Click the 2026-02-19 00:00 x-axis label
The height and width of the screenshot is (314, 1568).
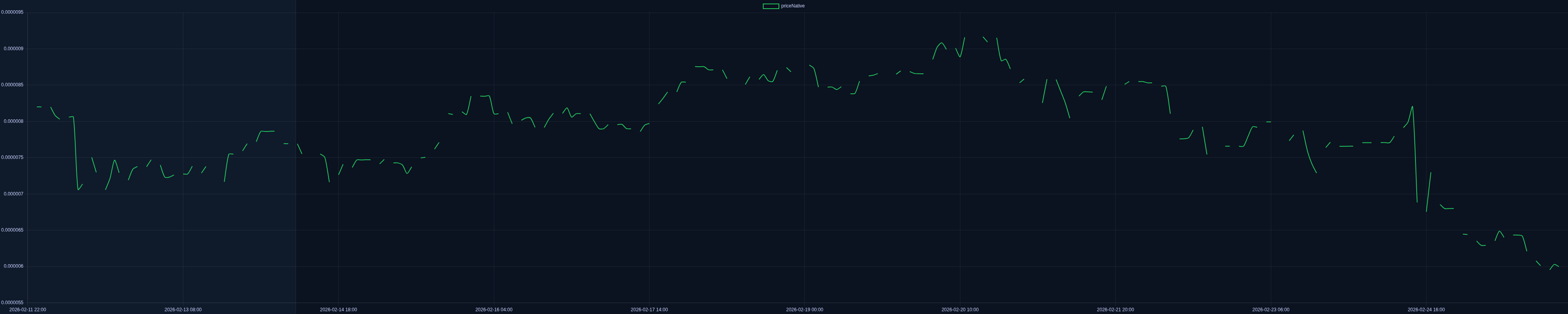point(804,310)
